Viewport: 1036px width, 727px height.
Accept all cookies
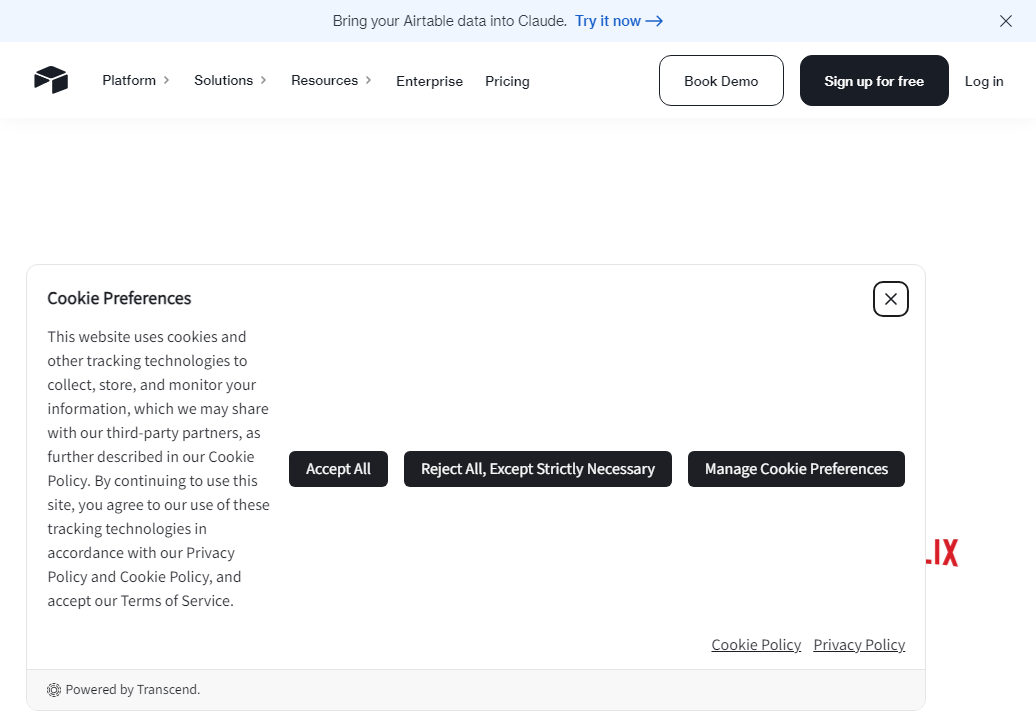338,469
